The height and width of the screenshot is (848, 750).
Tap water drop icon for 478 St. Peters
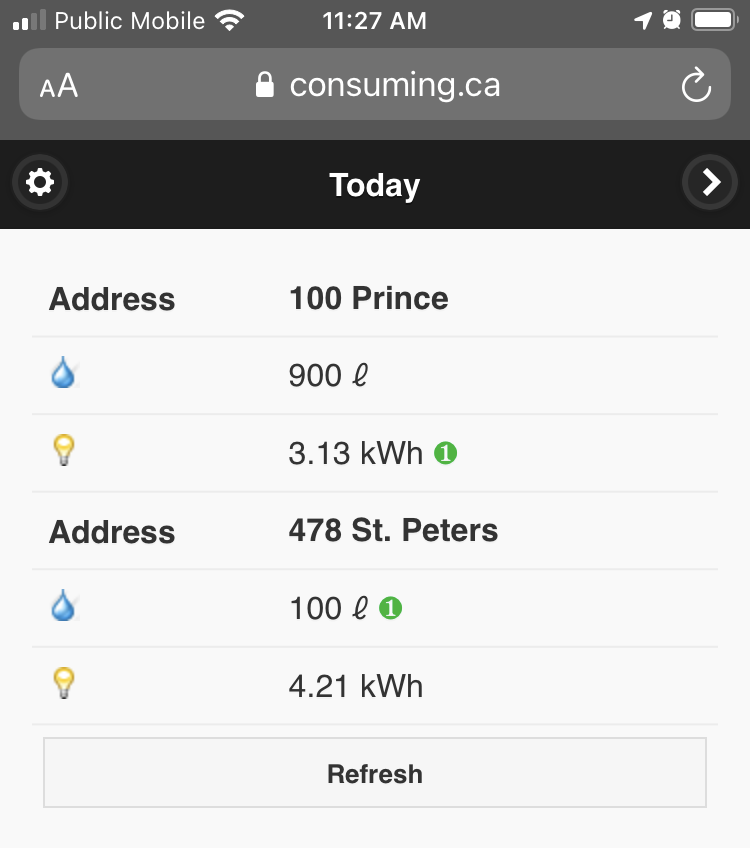pos(63,605)
